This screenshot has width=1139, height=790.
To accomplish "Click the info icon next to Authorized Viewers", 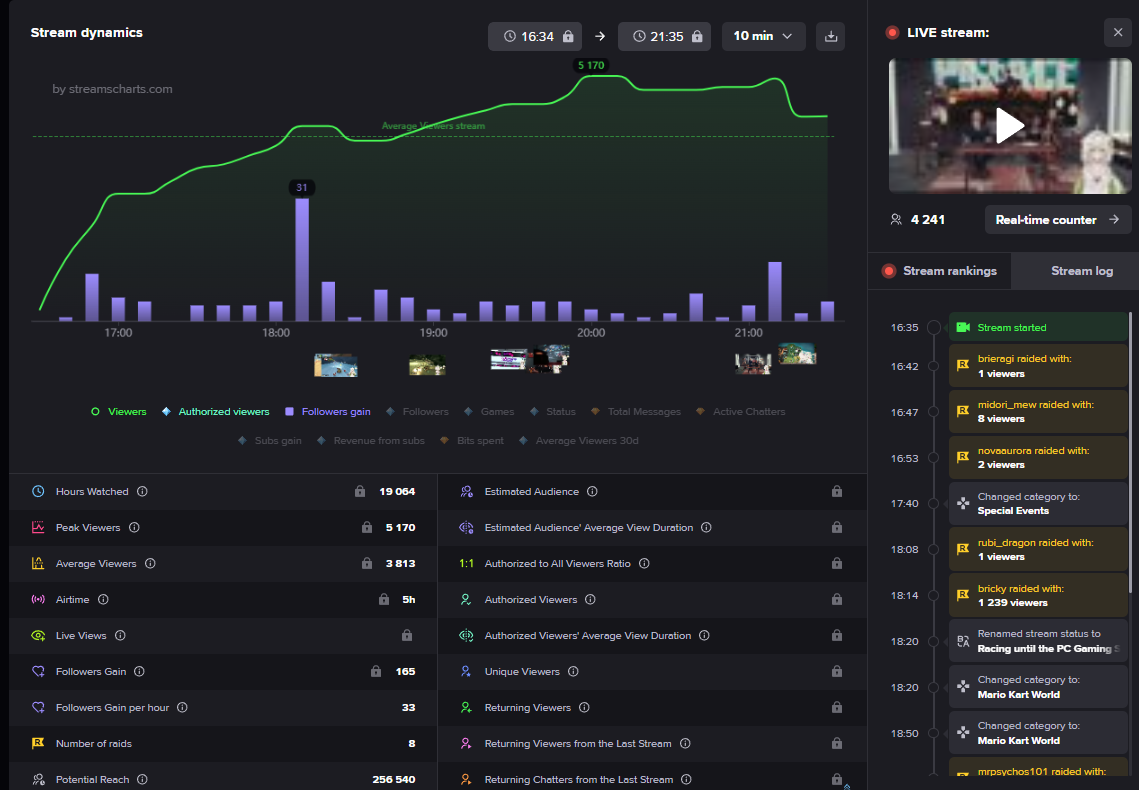I will pos(591,600).
